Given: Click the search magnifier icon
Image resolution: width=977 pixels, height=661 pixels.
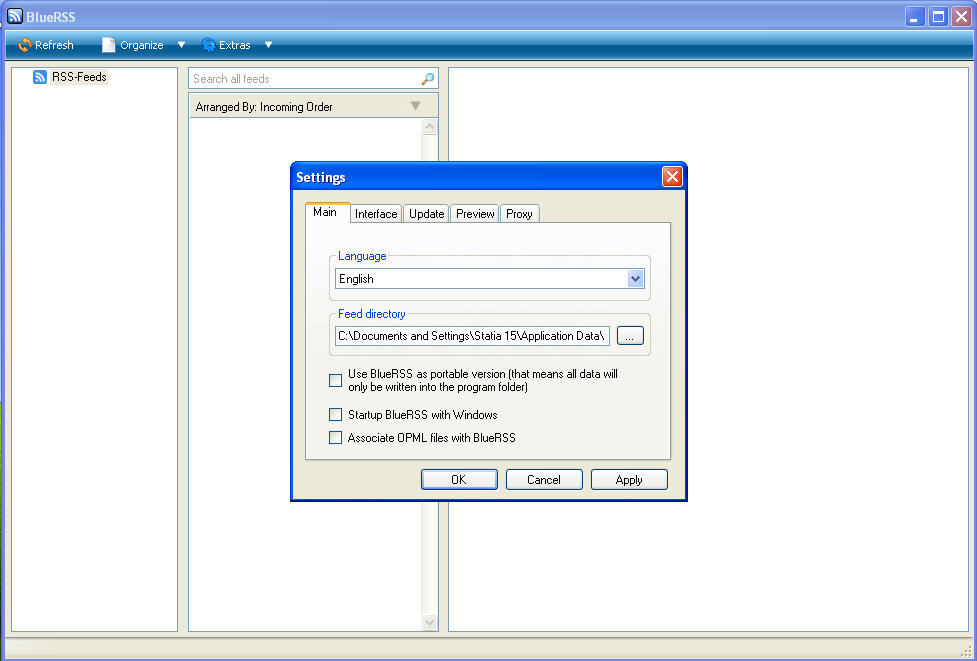Looking at the screenshot, I should [x=426, y=78].
